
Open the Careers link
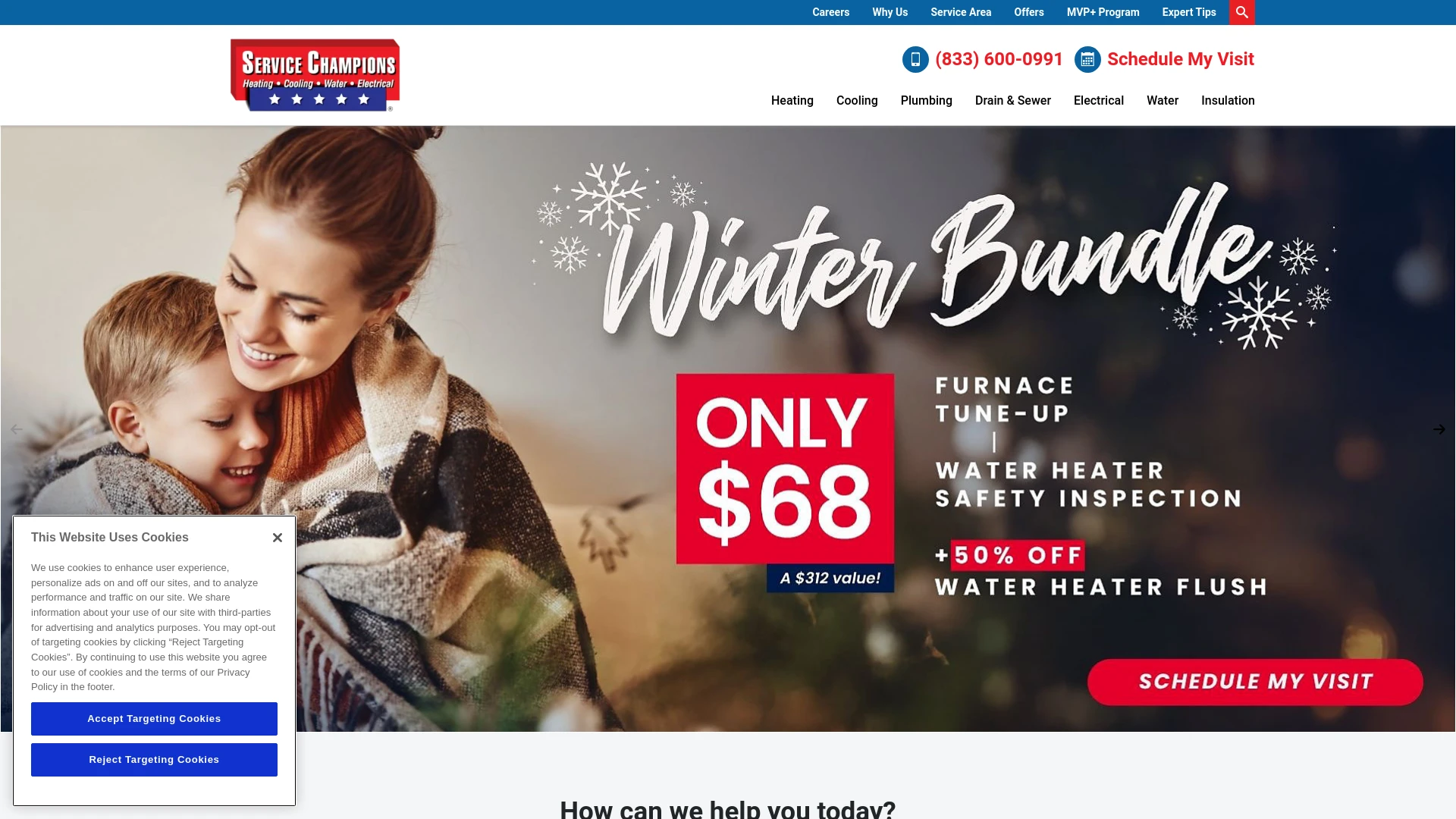coord(830,12)
